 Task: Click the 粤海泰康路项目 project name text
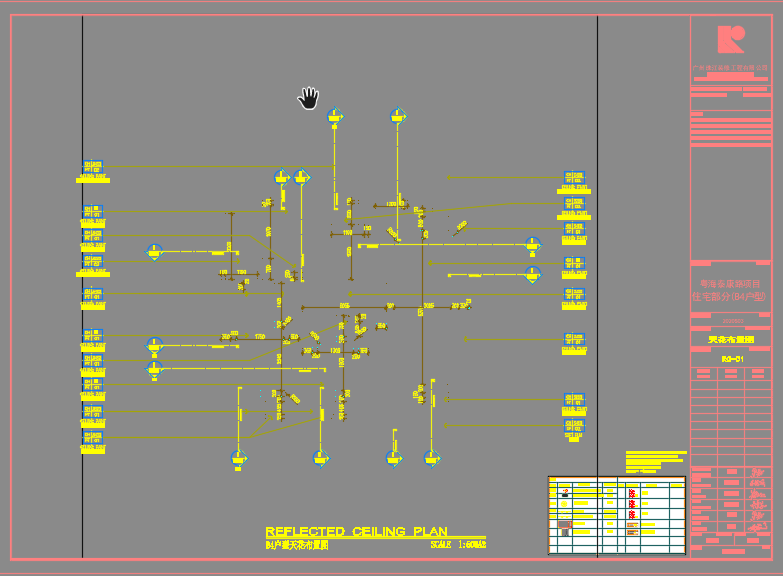[730, 284]
